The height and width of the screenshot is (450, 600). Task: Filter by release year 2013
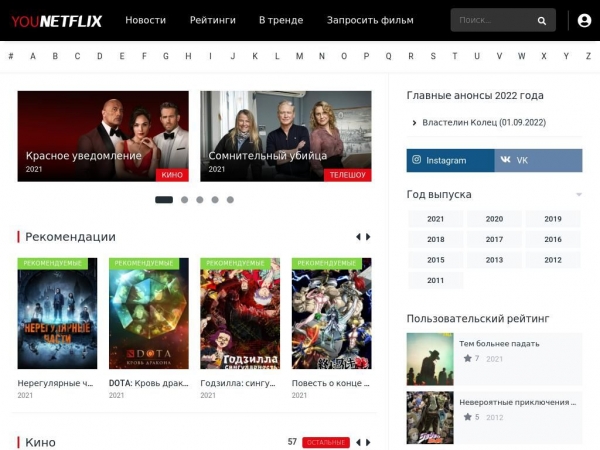(x=494, y=260)
